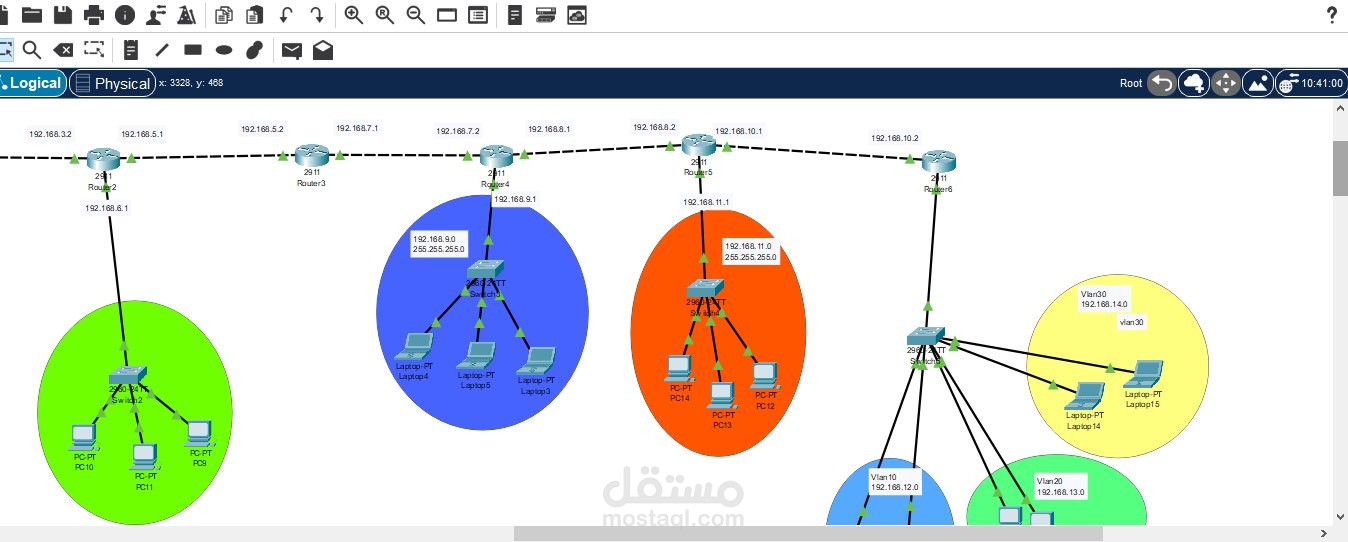Add a Simple PDU with the closed envelope

(x=292, y=49)
